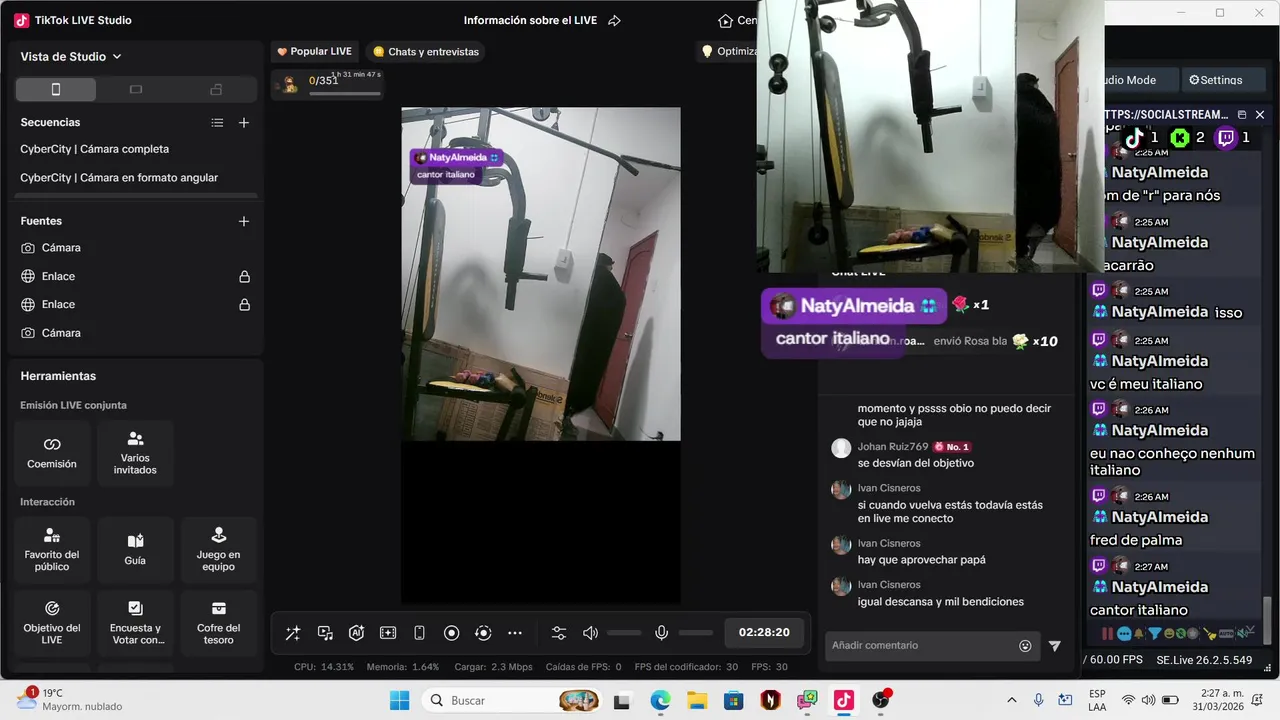Open Windows Start menu
This screenshot has height=720, width=1280.
pos(399,700)
